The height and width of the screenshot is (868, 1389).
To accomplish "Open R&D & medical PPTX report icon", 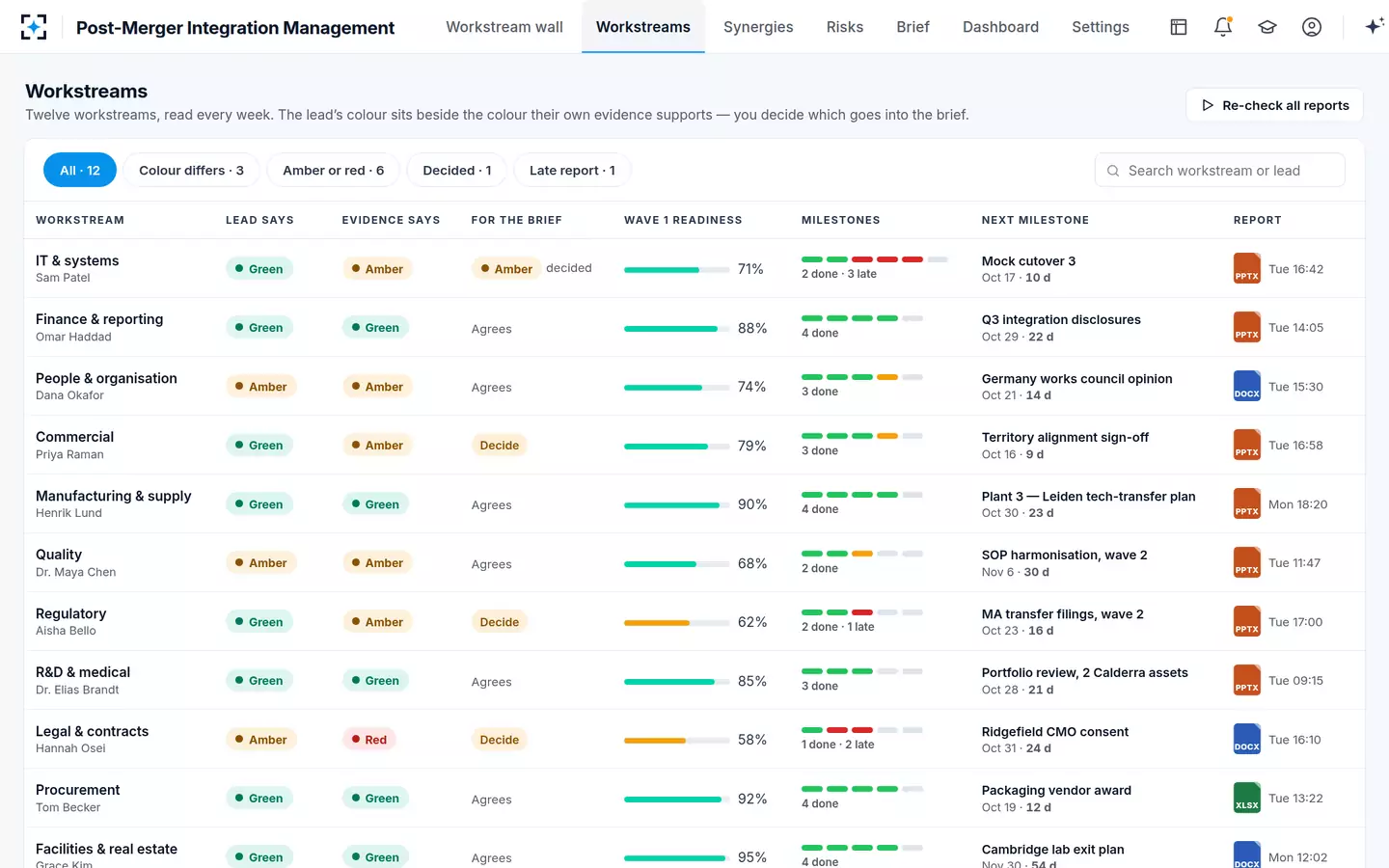I will pos(1247,680).
